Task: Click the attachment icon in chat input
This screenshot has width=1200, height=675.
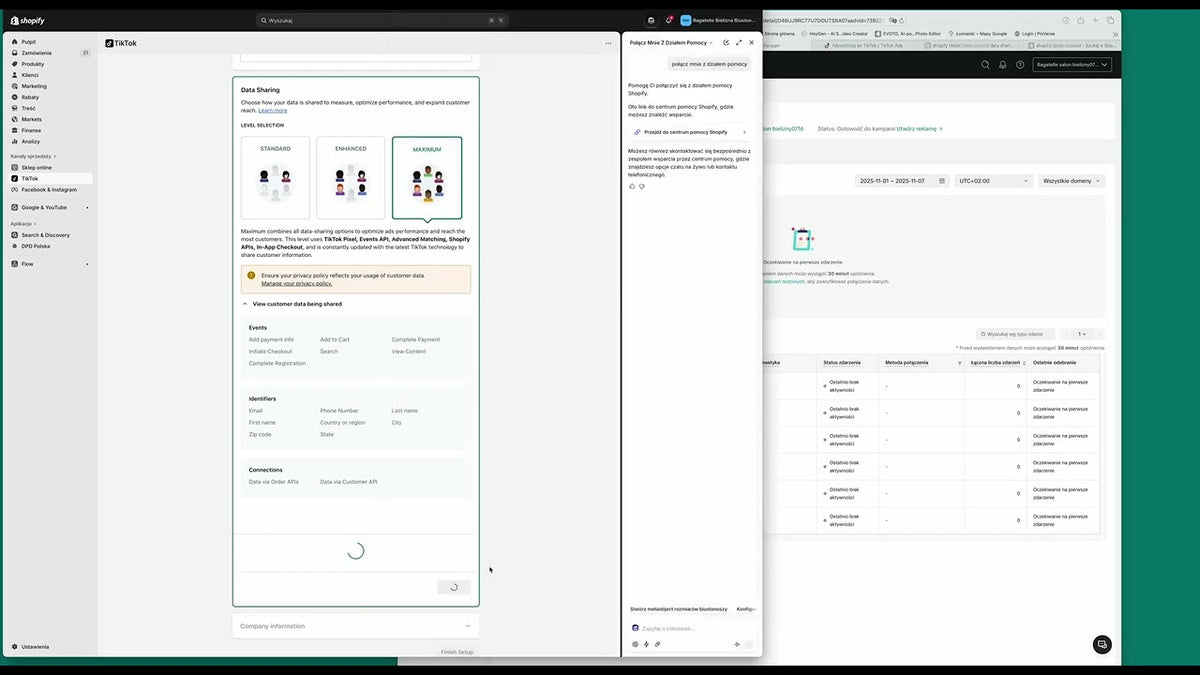Action: [x=657, y=644]
